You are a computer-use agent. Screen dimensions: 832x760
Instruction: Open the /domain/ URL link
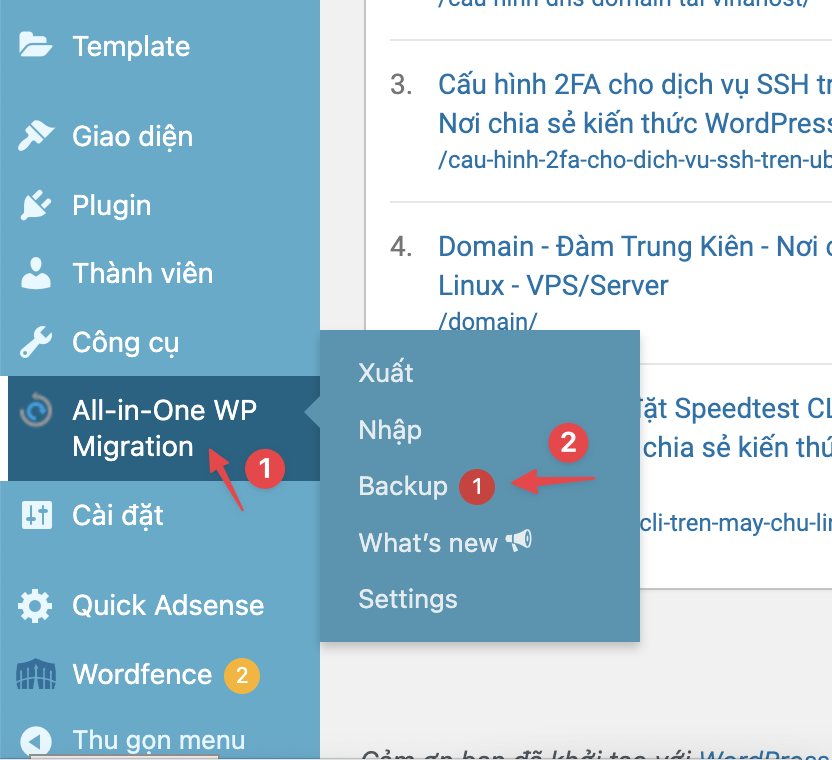(488, 321)
